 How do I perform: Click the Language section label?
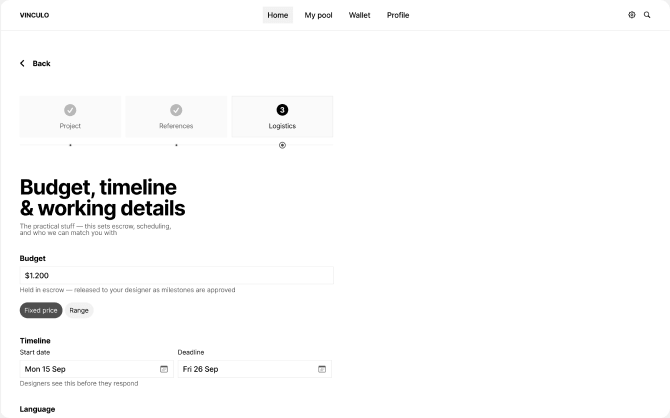[x=37, y=409]
